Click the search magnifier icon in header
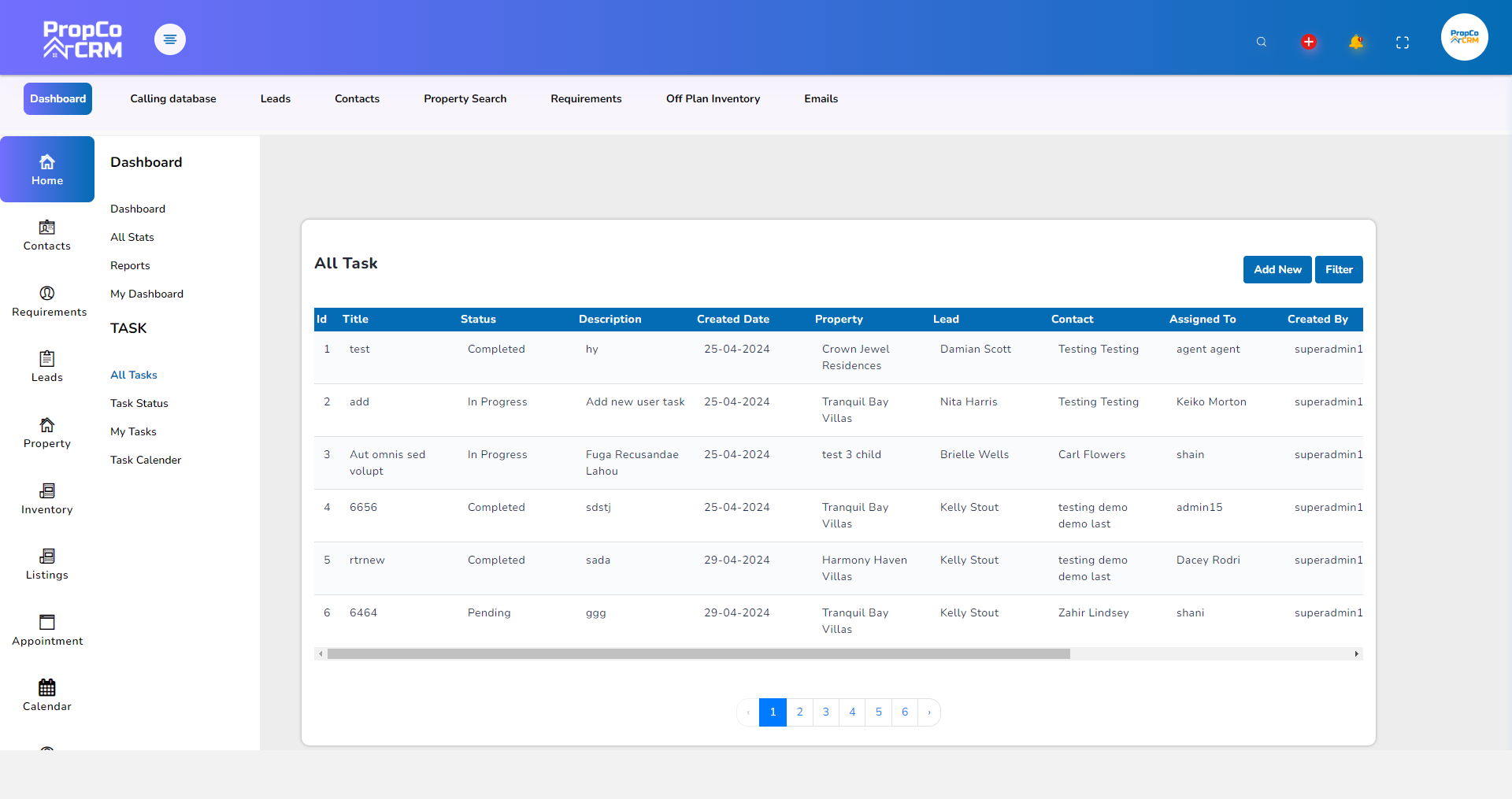 (1262, 42)
